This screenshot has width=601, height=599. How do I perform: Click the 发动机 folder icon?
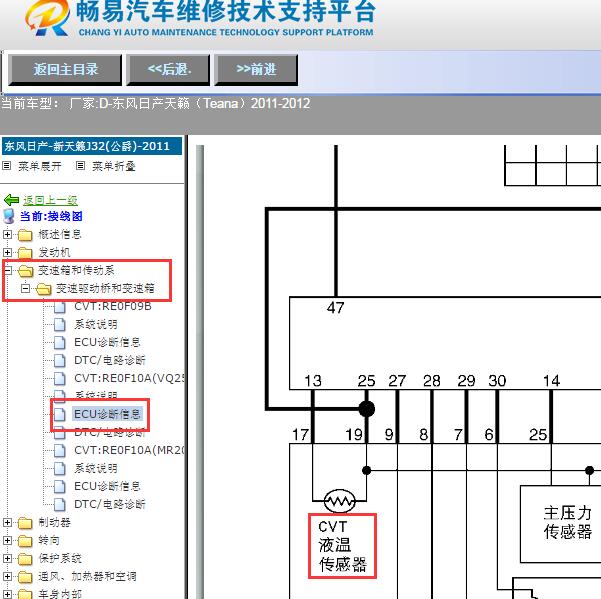click(x=25, y=253)
